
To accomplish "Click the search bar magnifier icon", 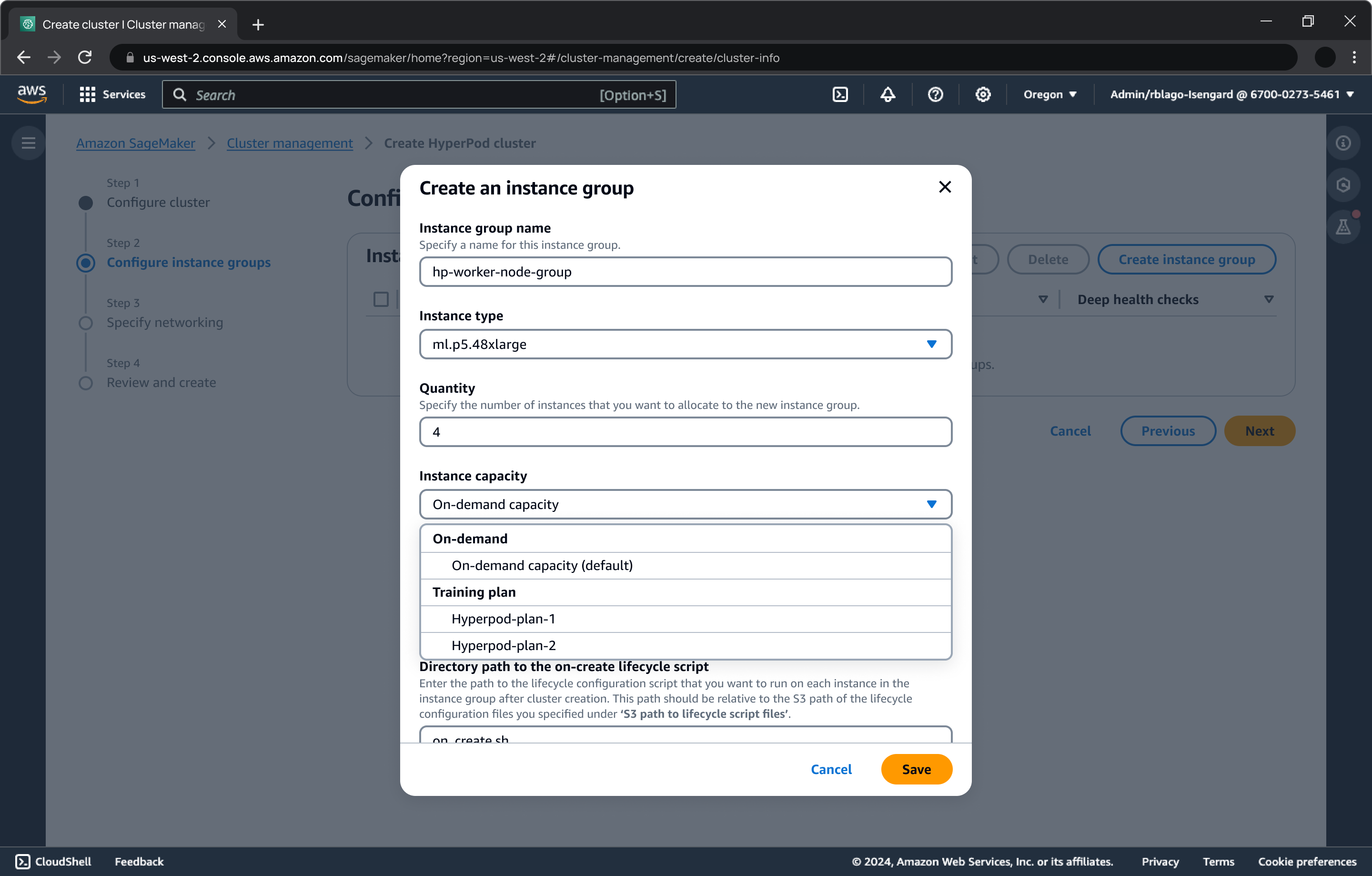I will pos(179,94).
